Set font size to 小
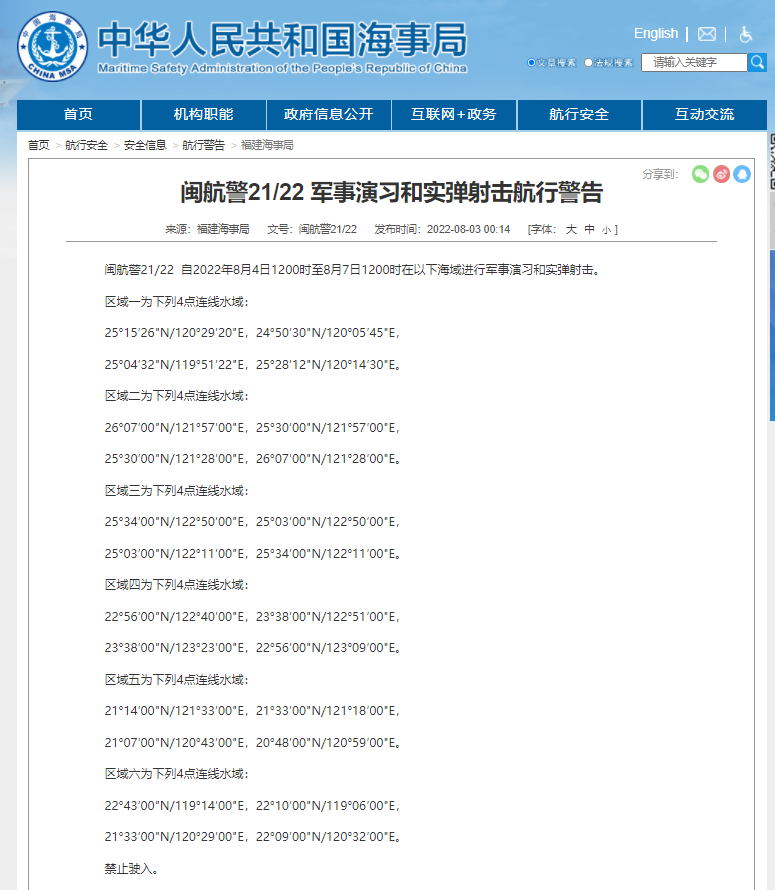The image size is (775, 890). (x=606, y=230)
